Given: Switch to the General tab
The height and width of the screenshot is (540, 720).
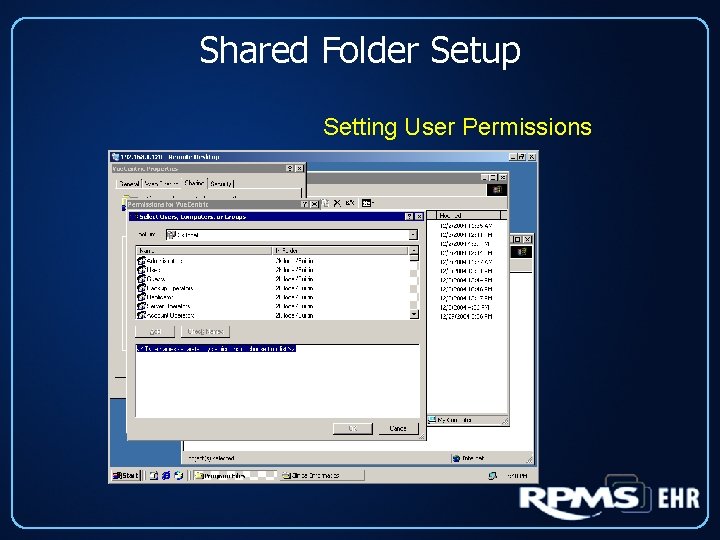Looking at the screenshot, I should 129,184.
